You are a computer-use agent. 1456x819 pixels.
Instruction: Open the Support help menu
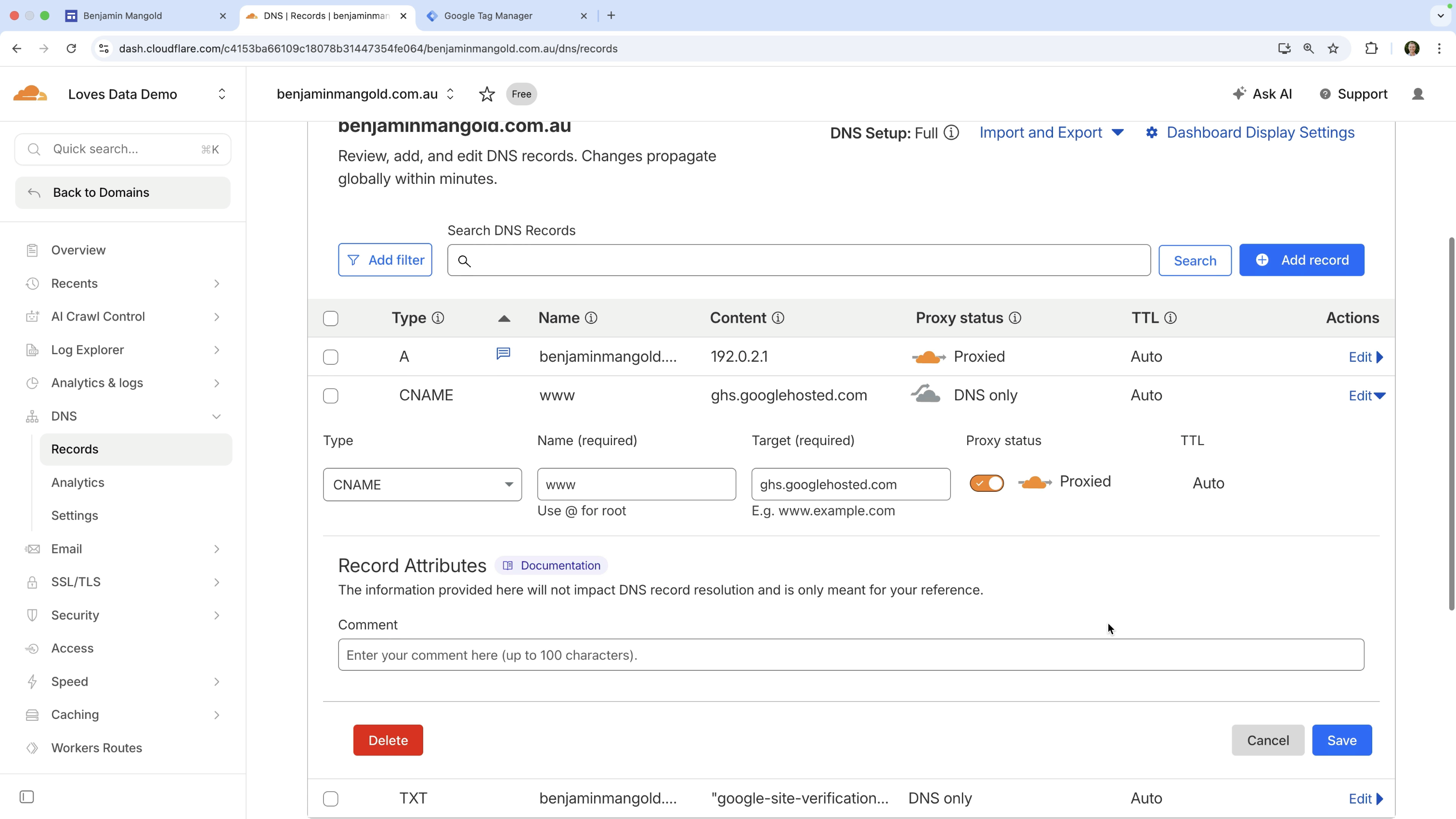[1353, 94]
